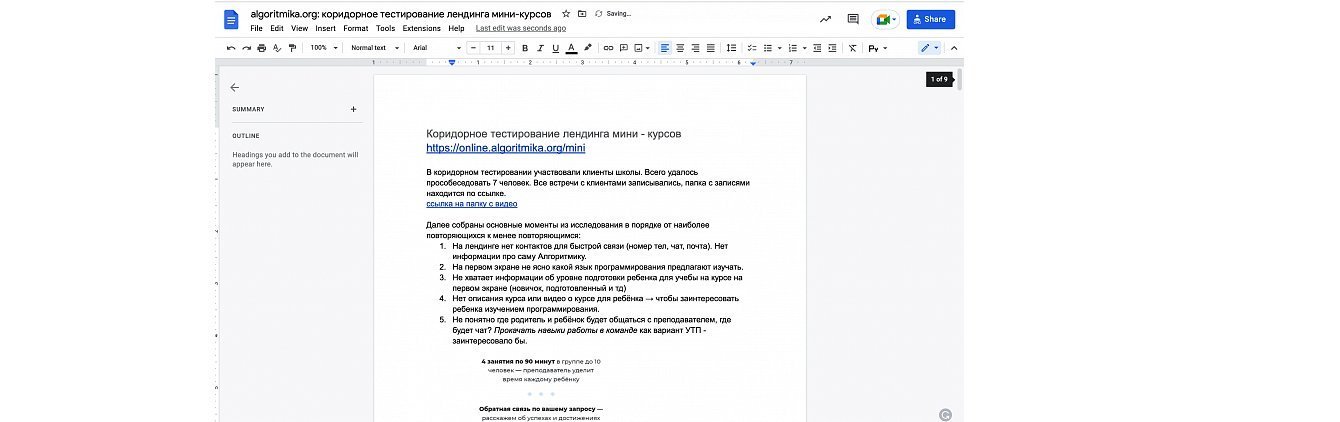Toggle underline formatting
Viewport: 1340px width, 422px height.
point(555,48)
